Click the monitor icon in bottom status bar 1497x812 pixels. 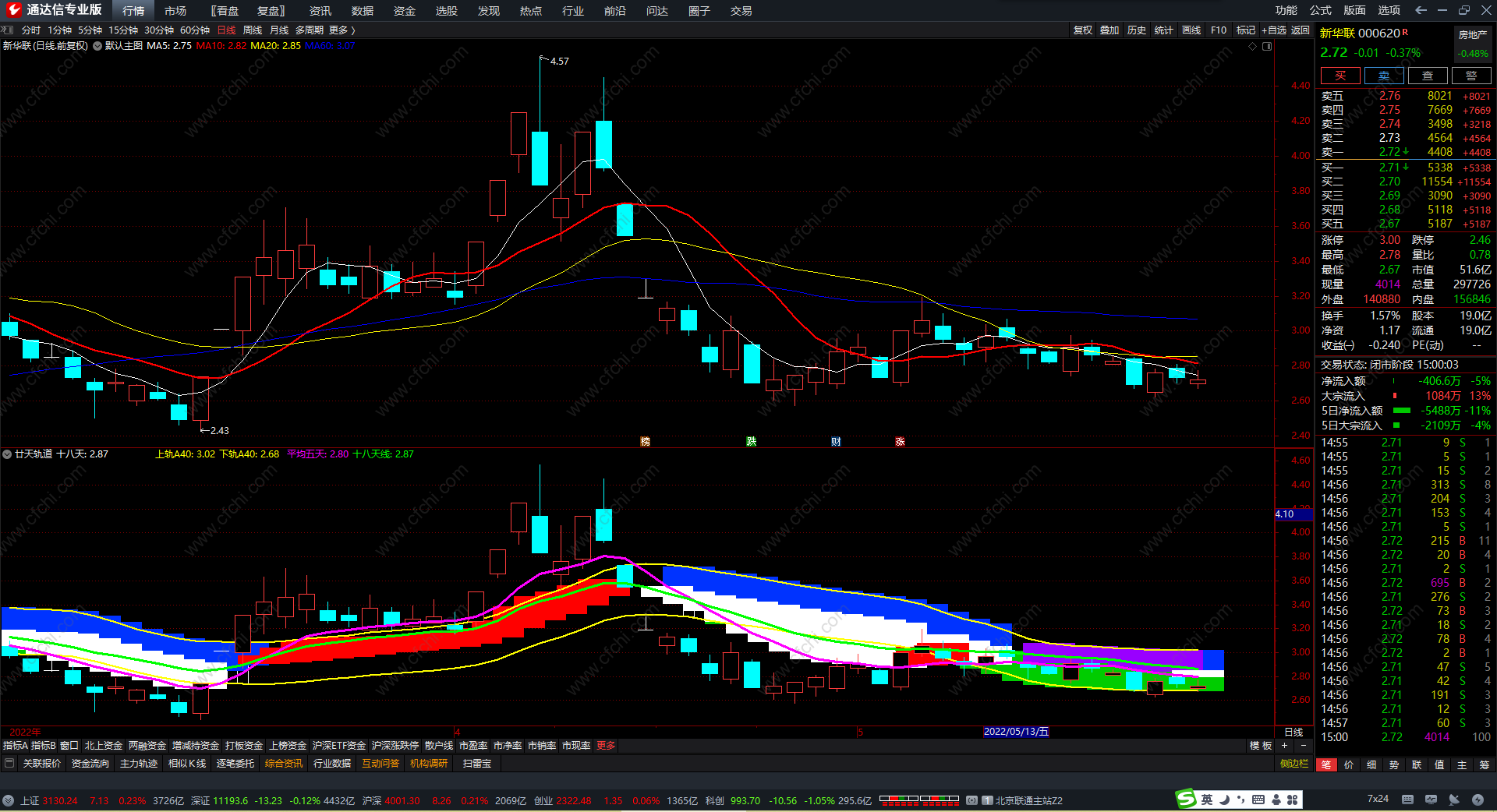(1431, 800)
